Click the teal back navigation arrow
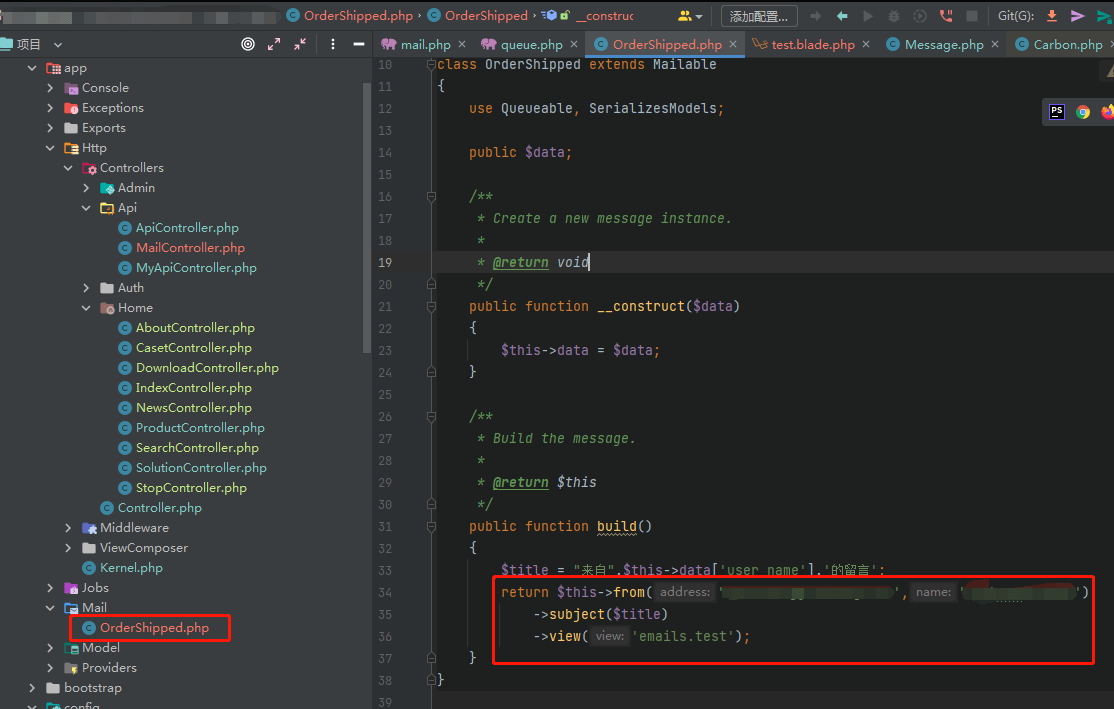The width and height of the screenshot is (1114, 709). tap(842, 16)
